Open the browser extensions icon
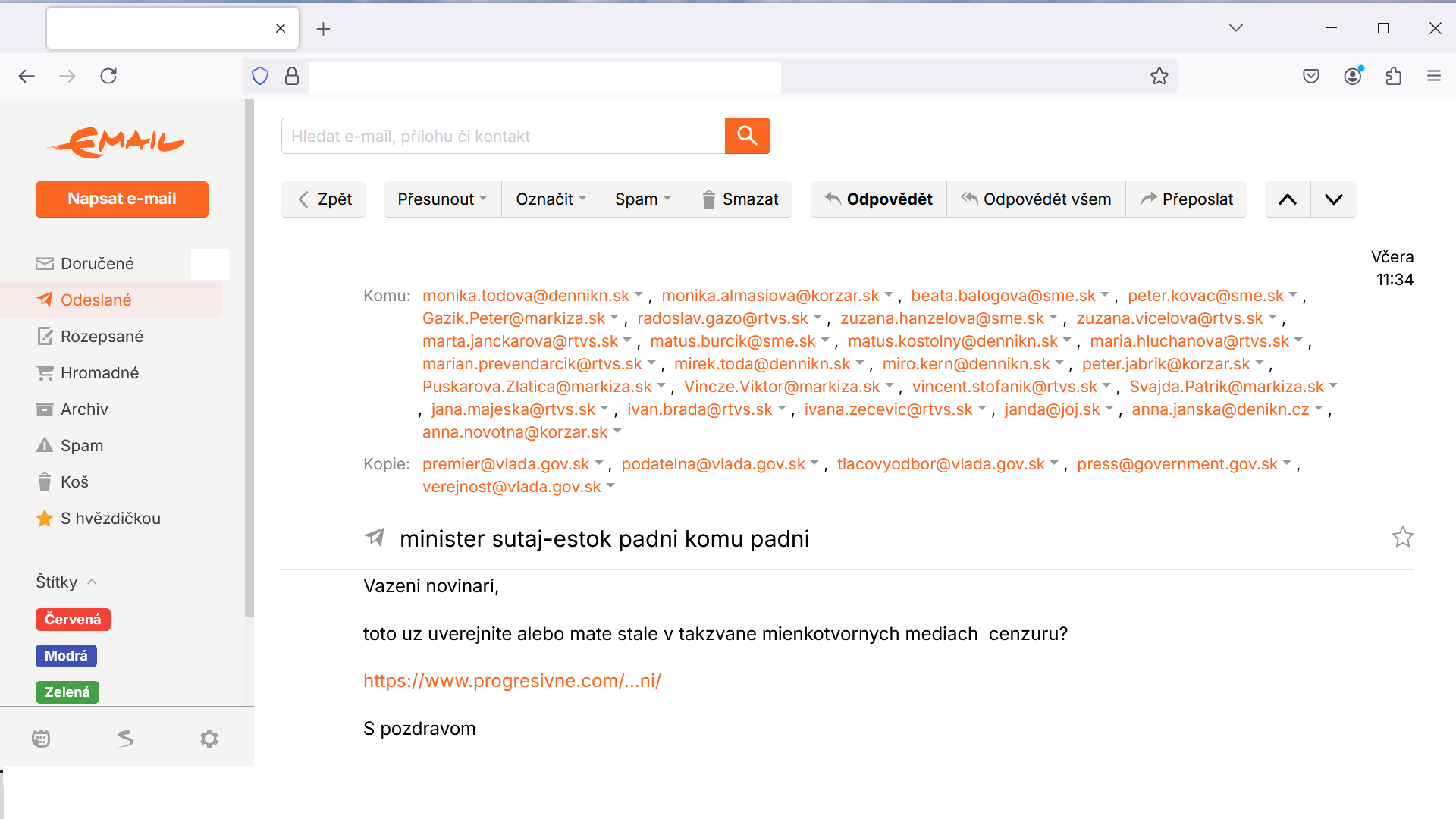 [1393, 76]
